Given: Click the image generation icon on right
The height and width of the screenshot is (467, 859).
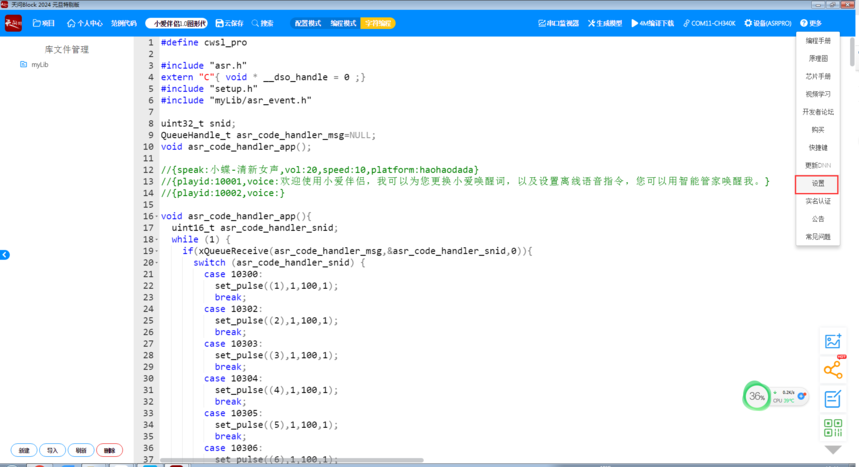Looking at the screenshot, I should click(x=833, y=341).
